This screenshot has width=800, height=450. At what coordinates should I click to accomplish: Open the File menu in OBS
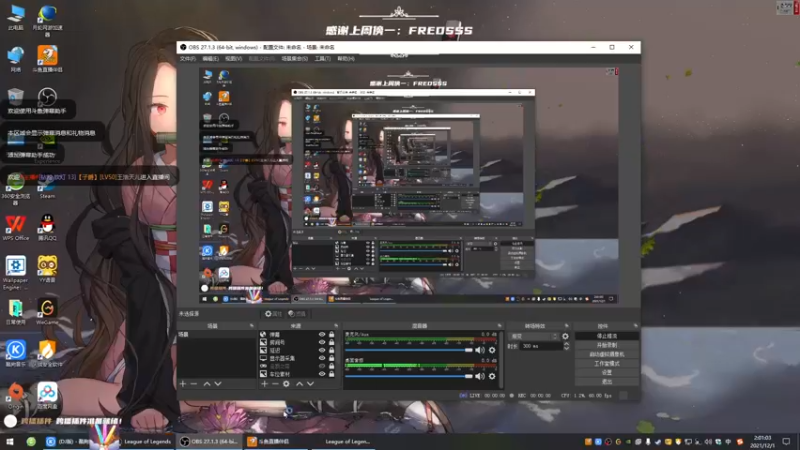pos(188,59)
